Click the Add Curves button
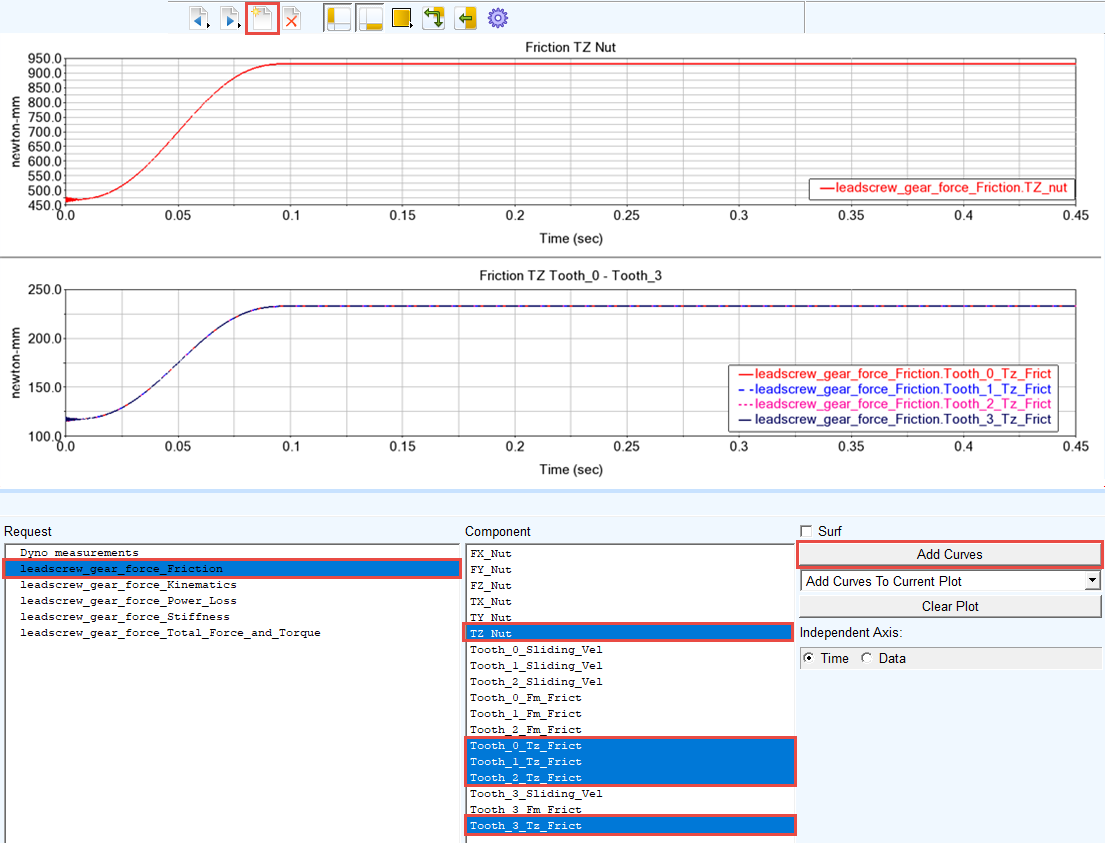This screenshot has width=1105, height=843. [949, 555]
